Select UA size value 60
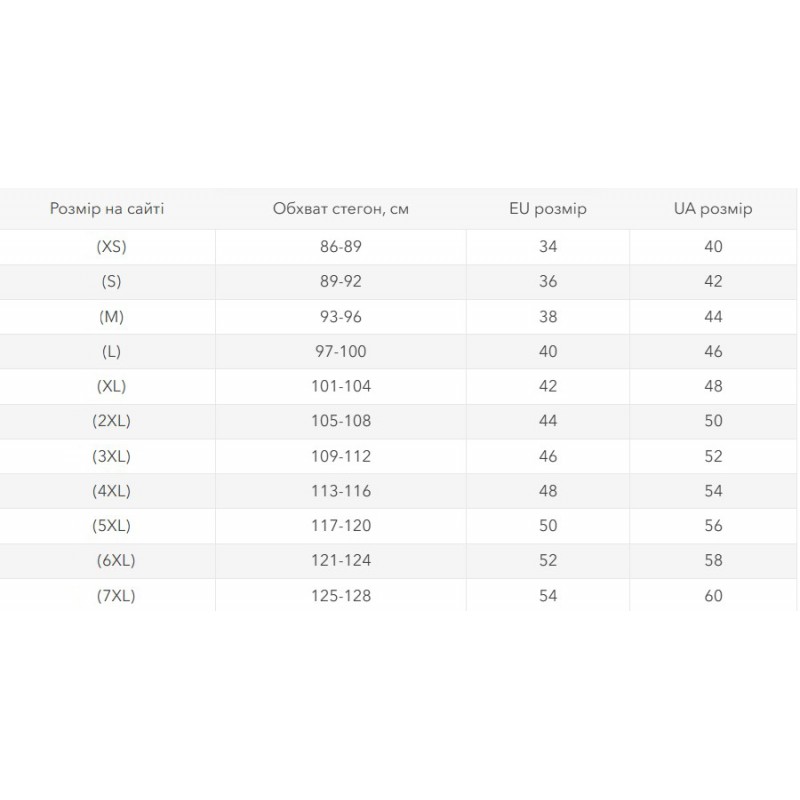 [713, 596]
